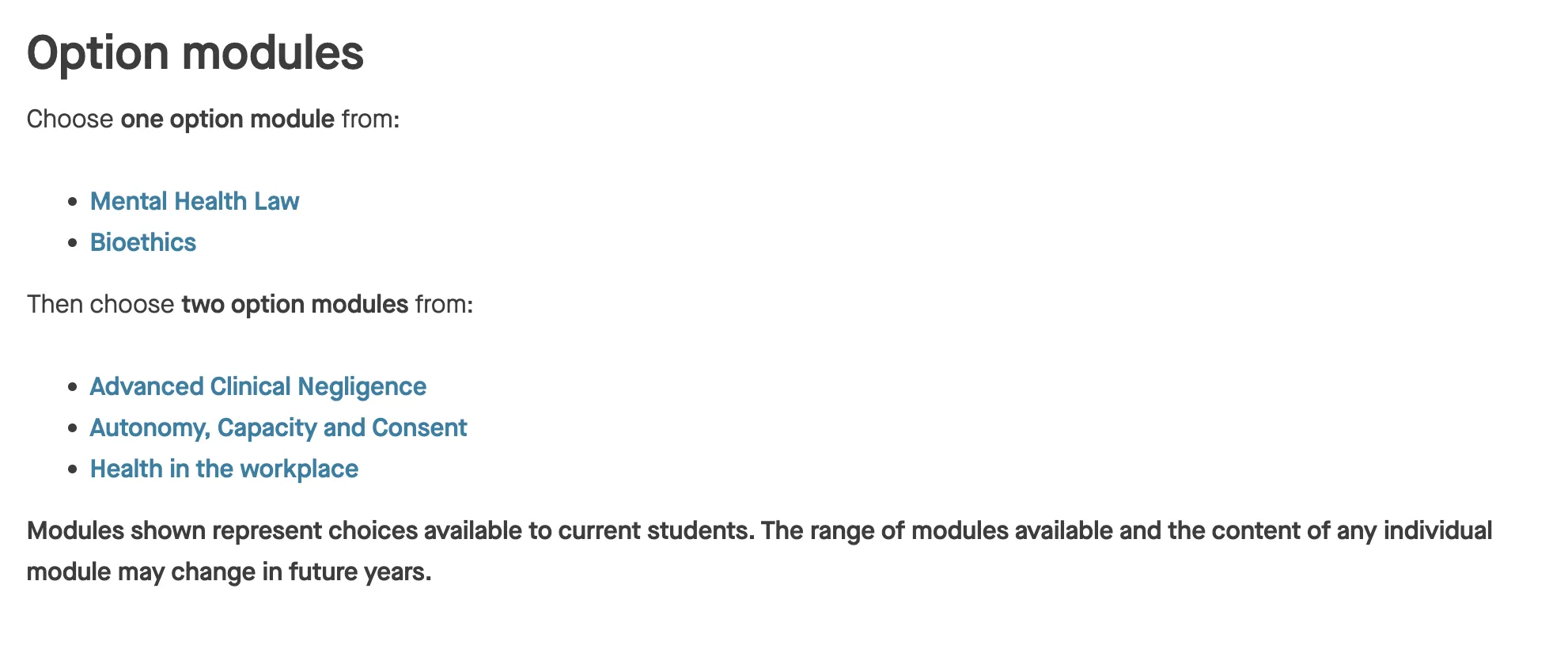Click the word 'from:' after 'one option module'
The image size is (1568, 657).
tap(370, 119)
